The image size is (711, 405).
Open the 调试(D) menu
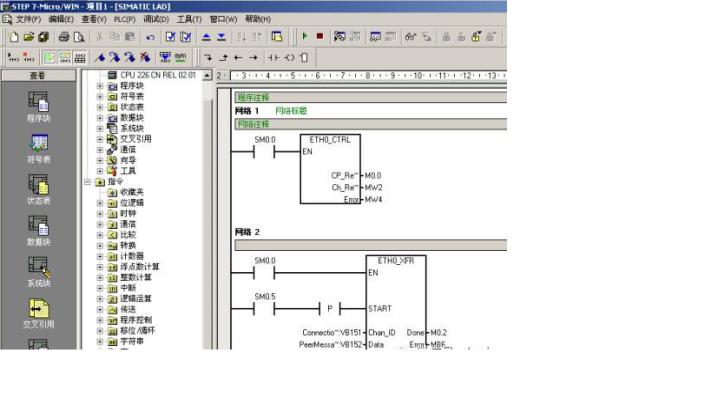click(156, 19)
